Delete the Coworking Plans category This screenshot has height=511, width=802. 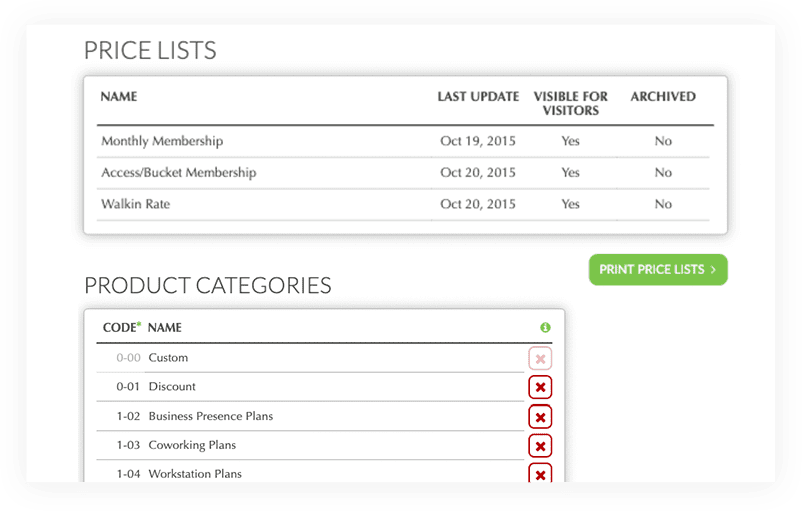[540, 445]
